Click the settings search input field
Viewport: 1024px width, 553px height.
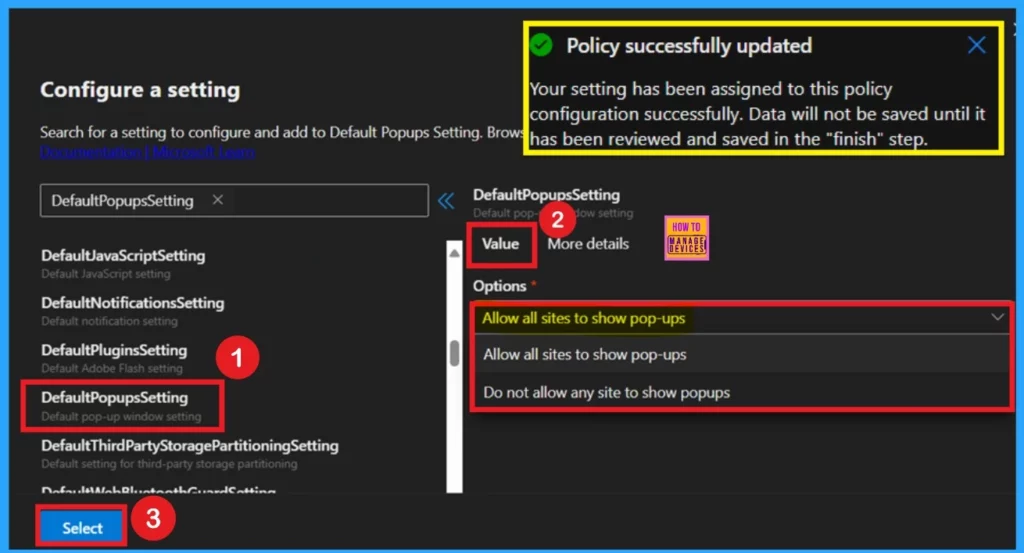[x=234, y=200]
